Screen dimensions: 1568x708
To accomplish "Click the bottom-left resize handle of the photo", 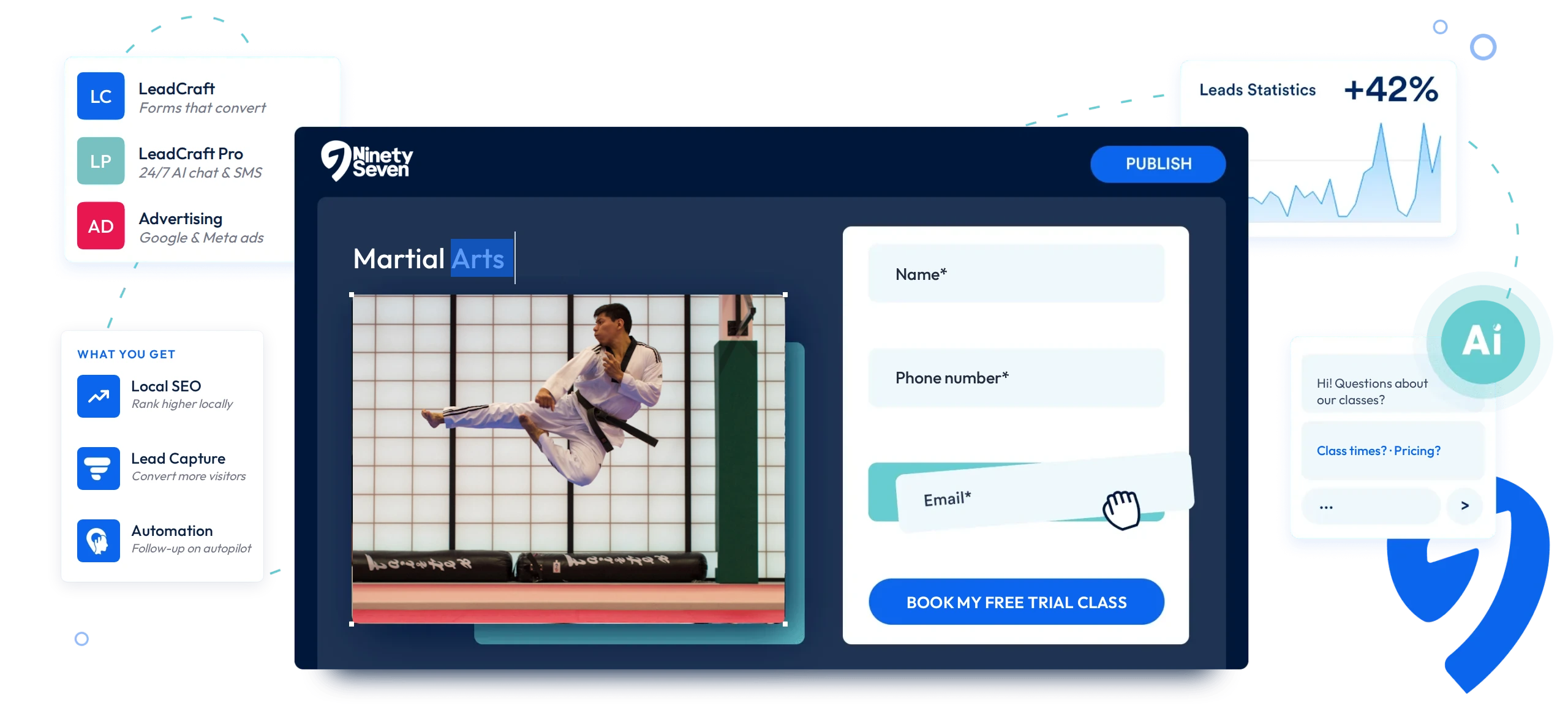I will pyautogui.click(x=352, y=624).
